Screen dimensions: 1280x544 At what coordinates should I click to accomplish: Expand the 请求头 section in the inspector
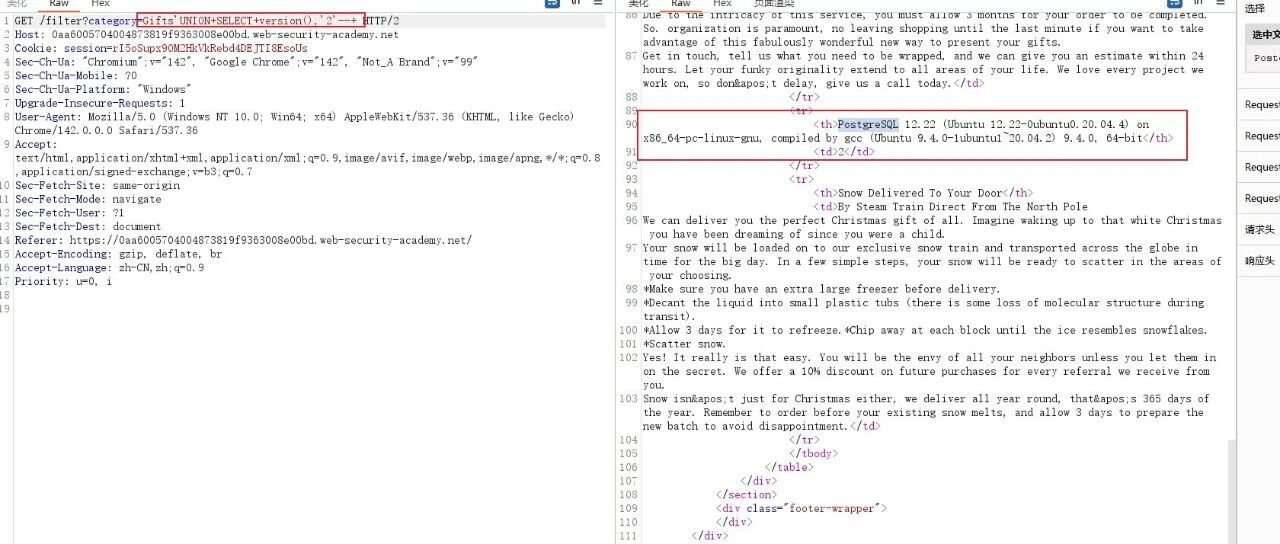[x=1259, y=229]
